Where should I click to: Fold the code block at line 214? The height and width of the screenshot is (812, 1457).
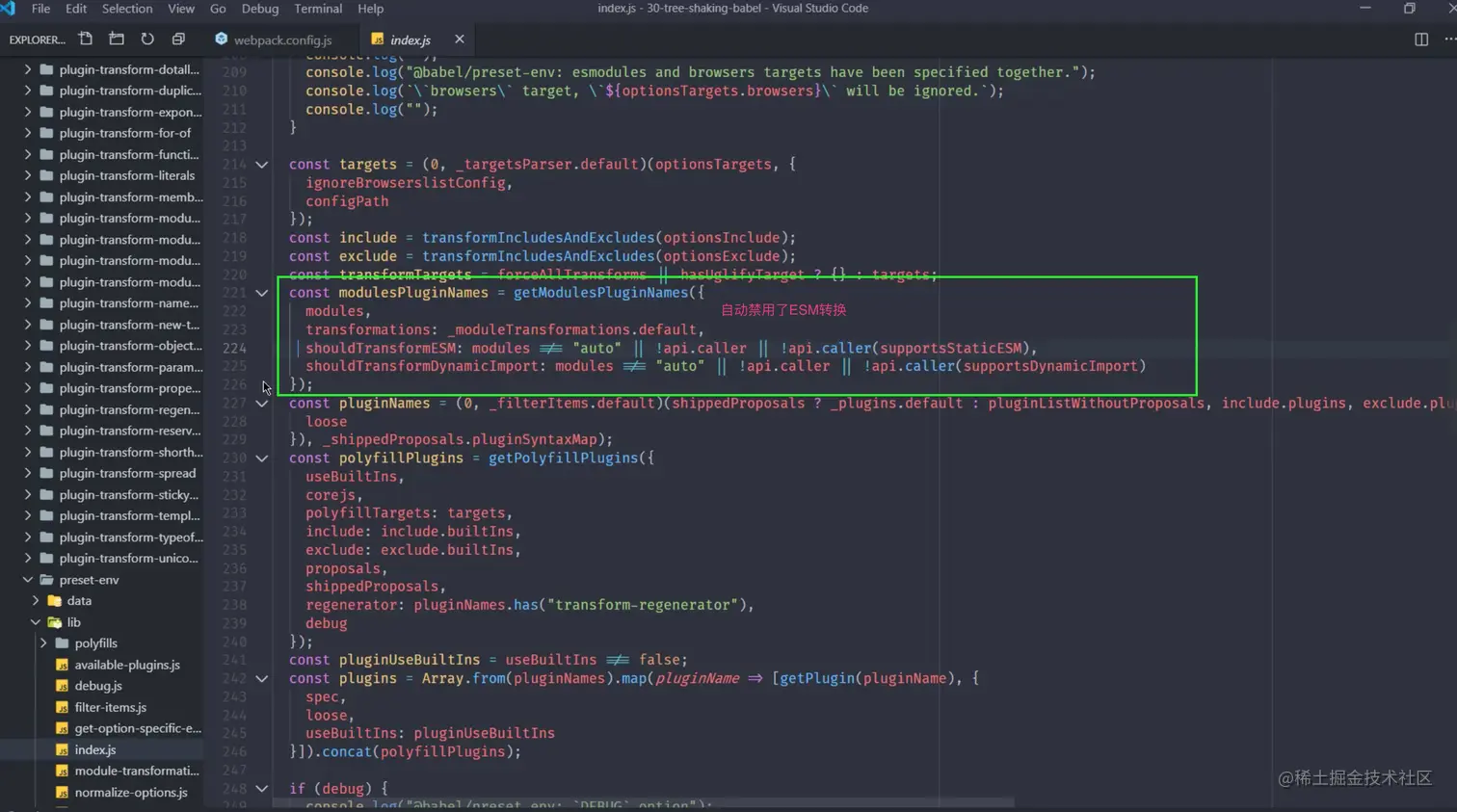point(261,165)
